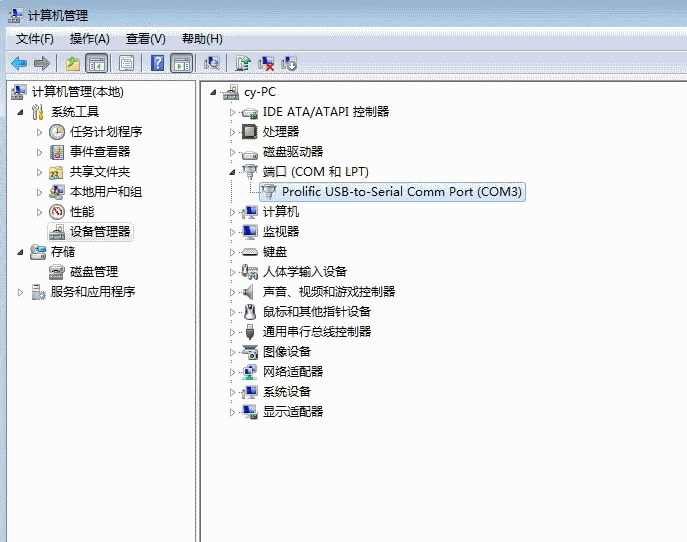The width and height of the screenshot is (687, 542).
Task: Expand the 共享文件夹 node arrow
Action: (39, 172)
